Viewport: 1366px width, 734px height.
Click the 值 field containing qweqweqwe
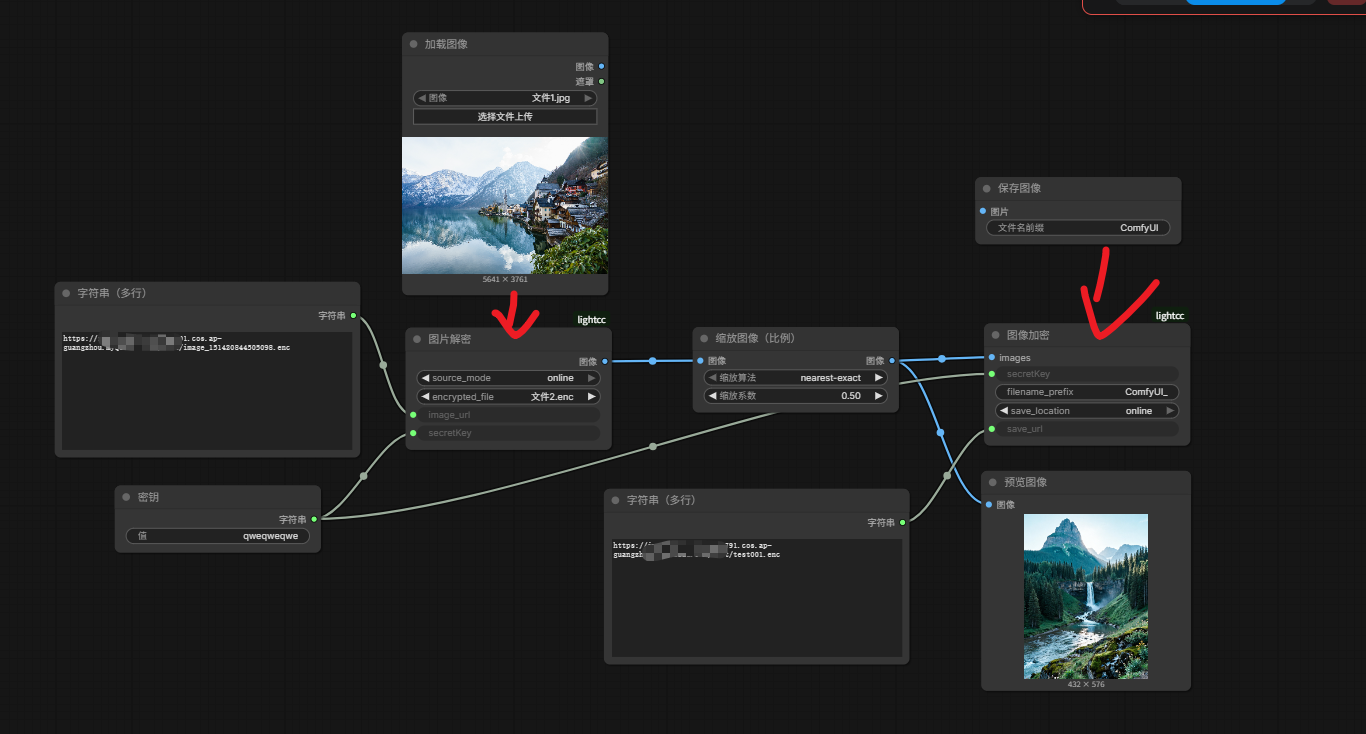(217, 536)
